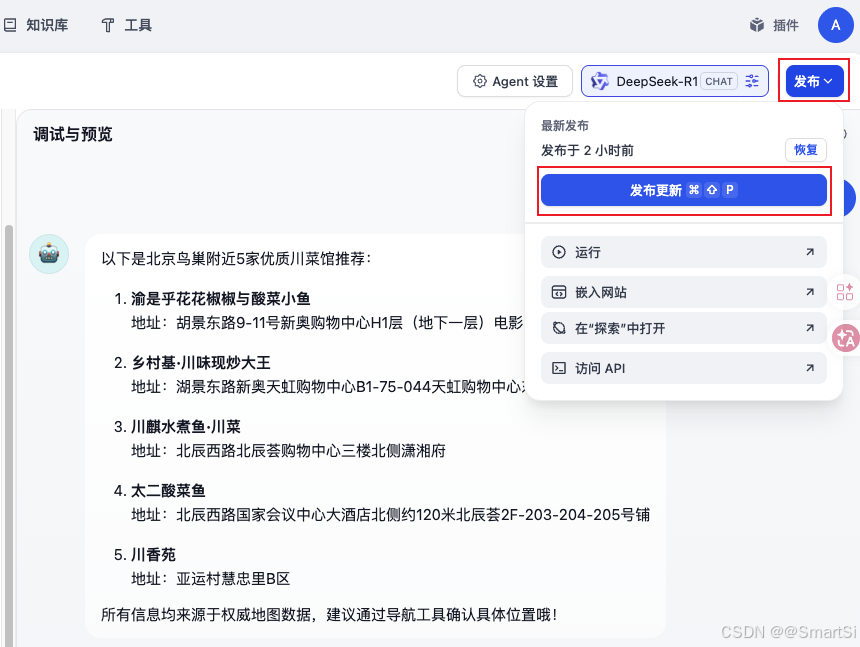The height and width of the screenshot is (647, 860).
Task: Open the 发布 dropdown
Action: click(813, 81)
